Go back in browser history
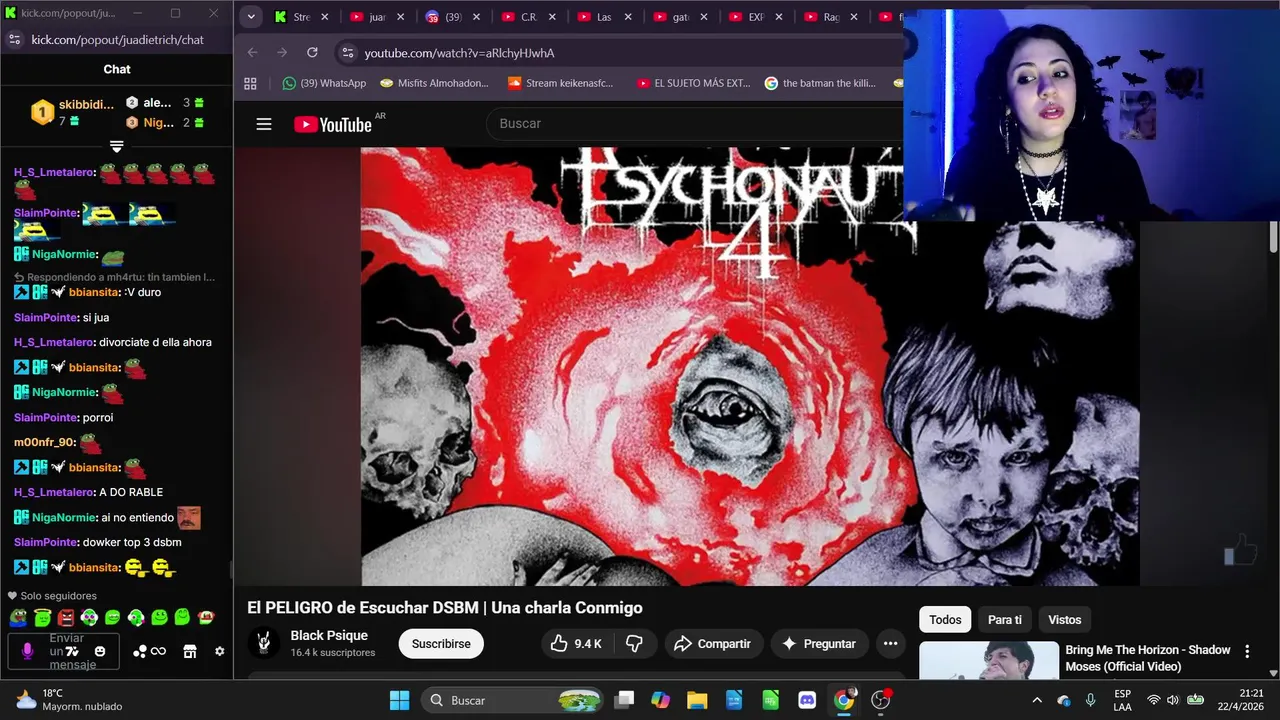 click(252, 52)
